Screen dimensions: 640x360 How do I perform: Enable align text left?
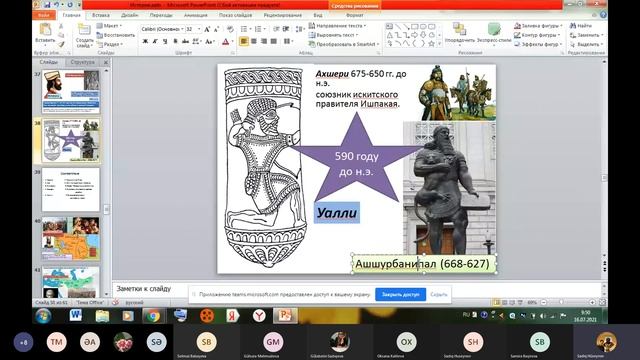coord(244,41)
